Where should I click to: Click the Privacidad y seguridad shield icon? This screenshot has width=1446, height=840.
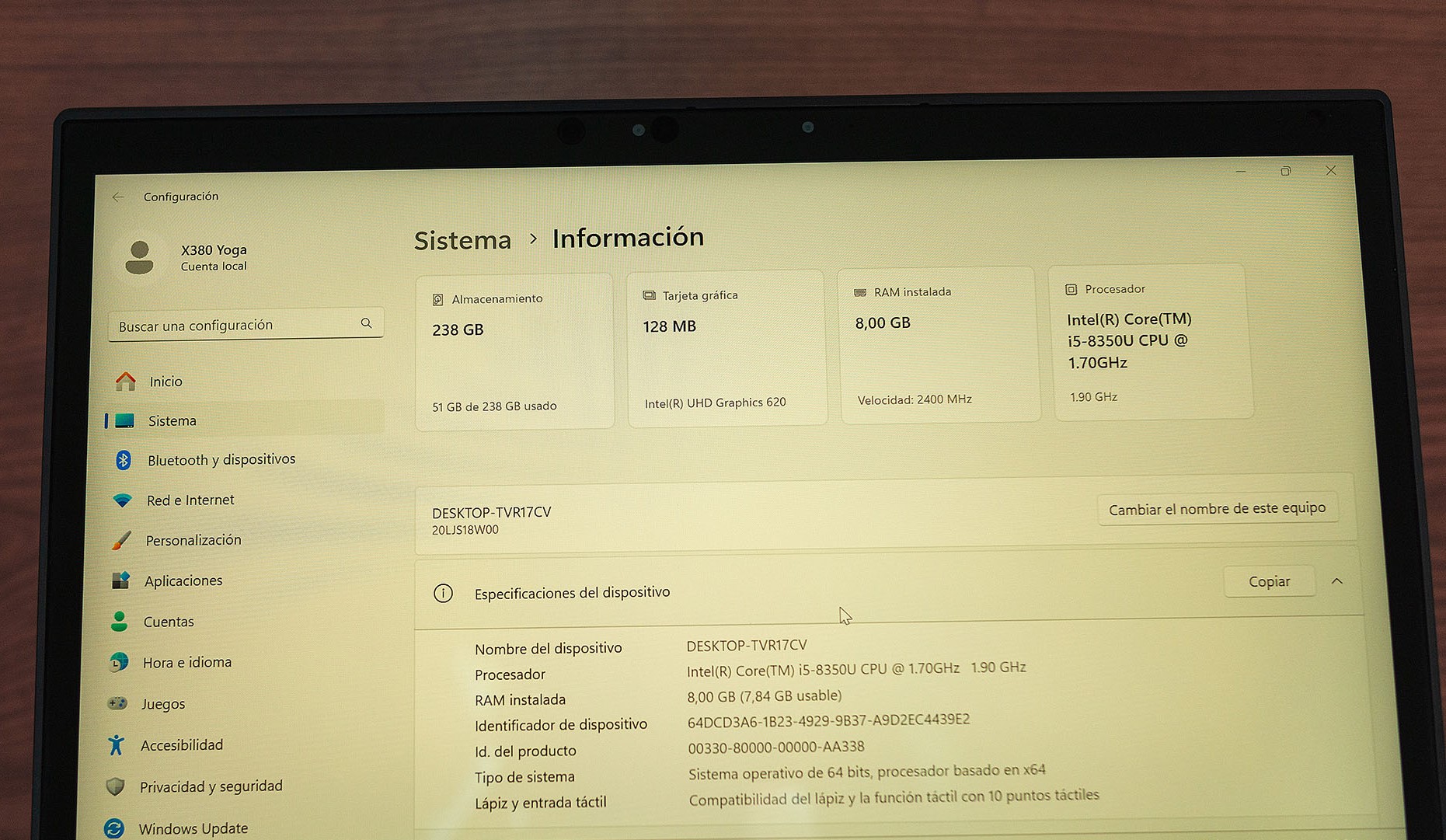(116, 787)
